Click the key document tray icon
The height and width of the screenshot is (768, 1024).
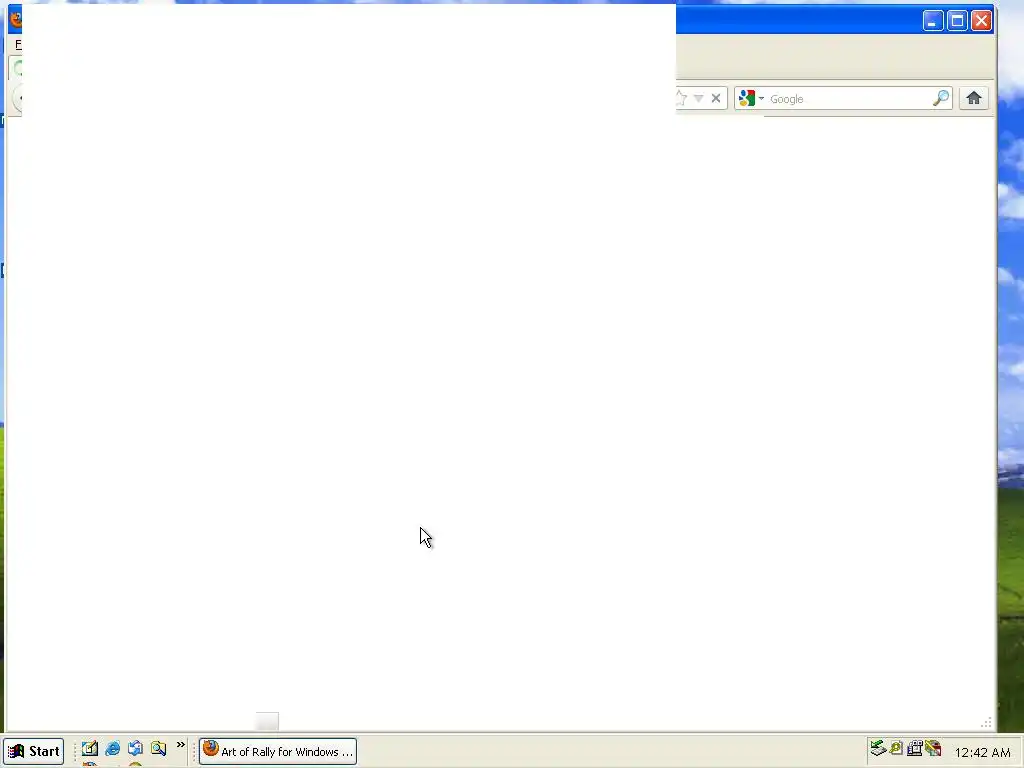click(896, 748)
